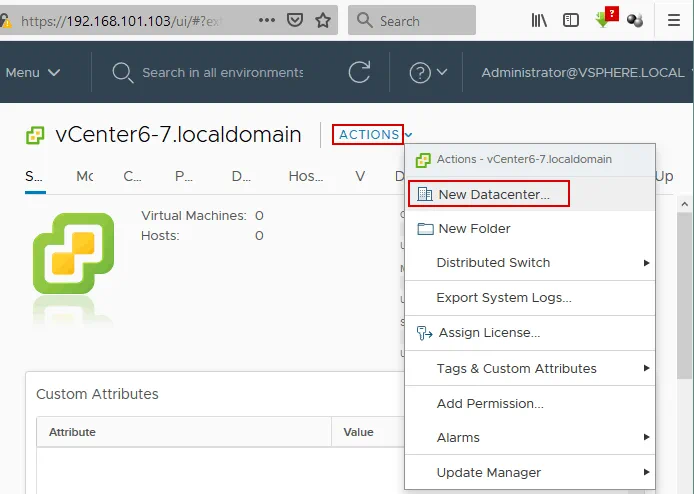The image size is (694, 494).
Task: Expand the Distributed Switch submenu
Action: (530, 262)
